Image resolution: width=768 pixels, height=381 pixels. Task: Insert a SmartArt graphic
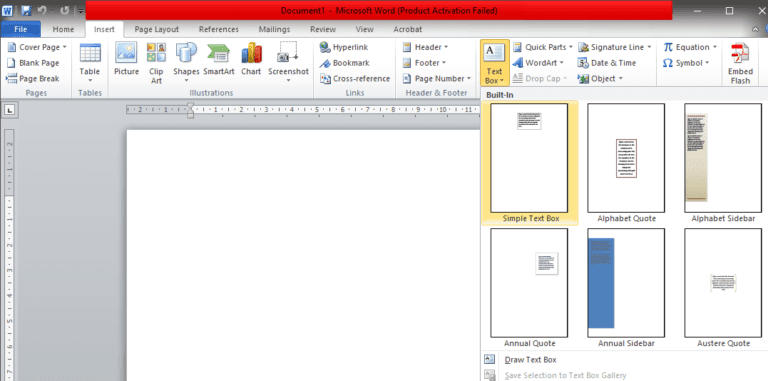(x=218, y=59)
